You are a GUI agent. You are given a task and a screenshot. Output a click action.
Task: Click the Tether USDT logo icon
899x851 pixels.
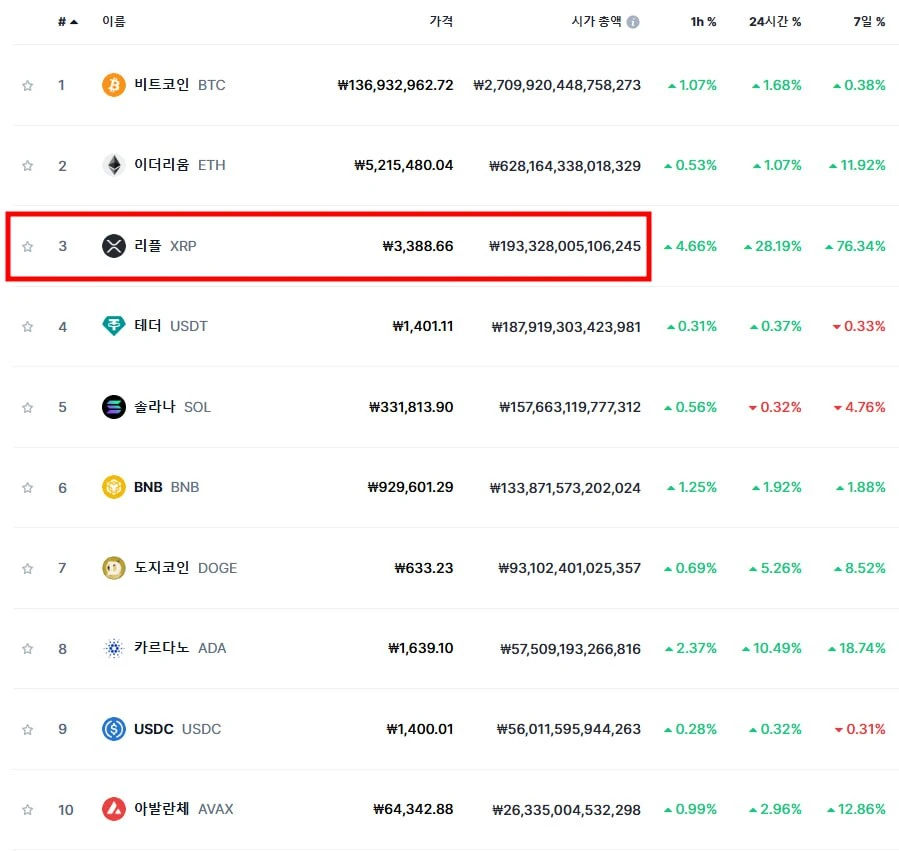point(114,326)
